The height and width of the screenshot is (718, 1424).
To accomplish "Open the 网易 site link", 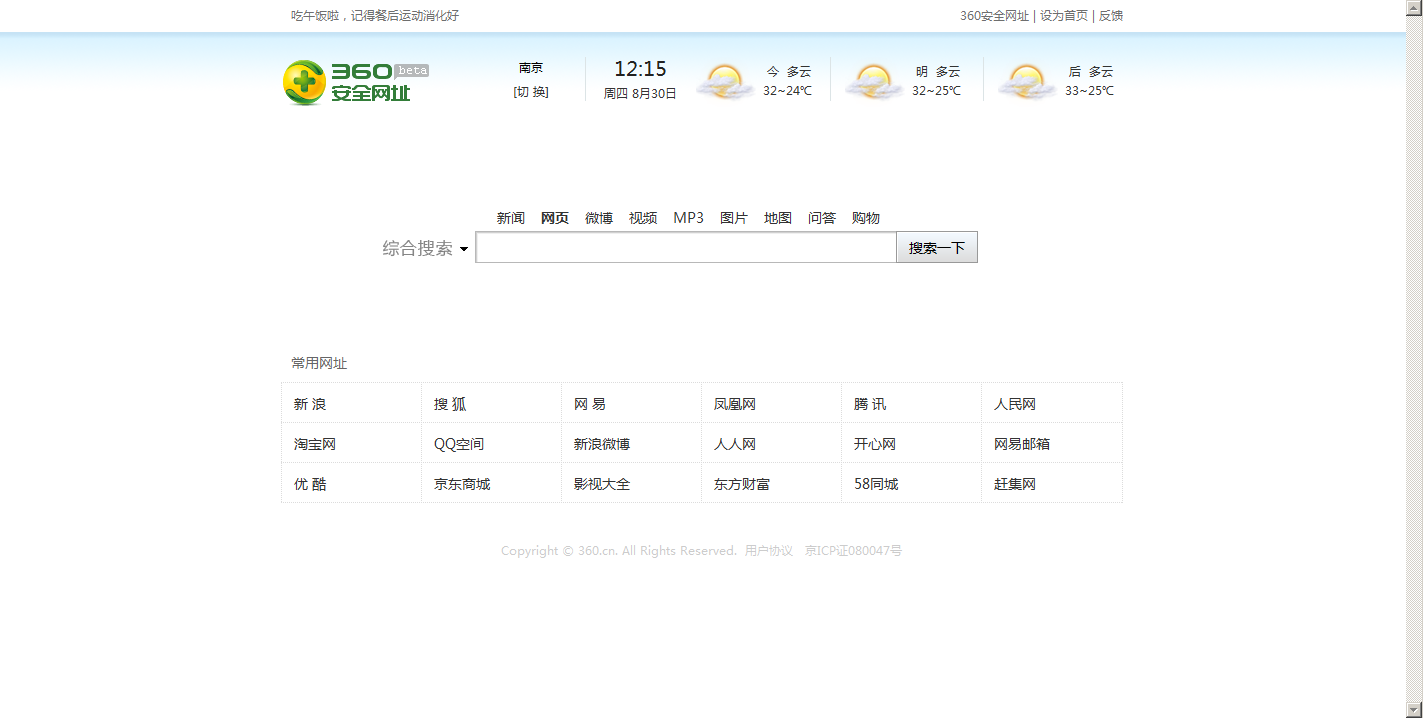I will click(x=590, y=404).
